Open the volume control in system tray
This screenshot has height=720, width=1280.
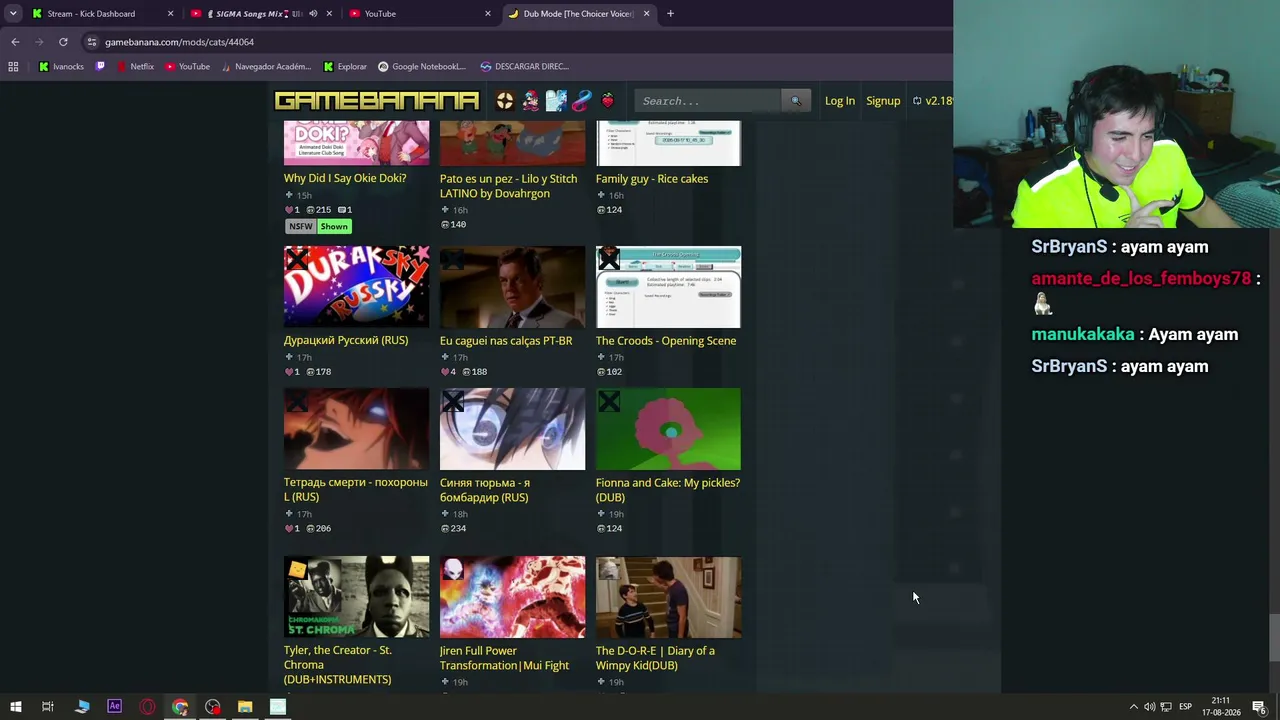pos(1149,707)
